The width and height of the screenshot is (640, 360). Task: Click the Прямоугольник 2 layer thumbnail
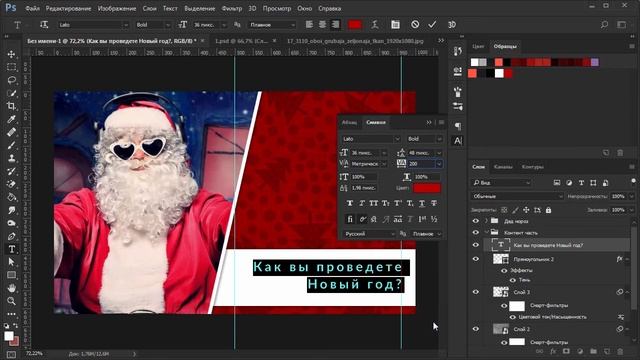click(x=501, y=259)
